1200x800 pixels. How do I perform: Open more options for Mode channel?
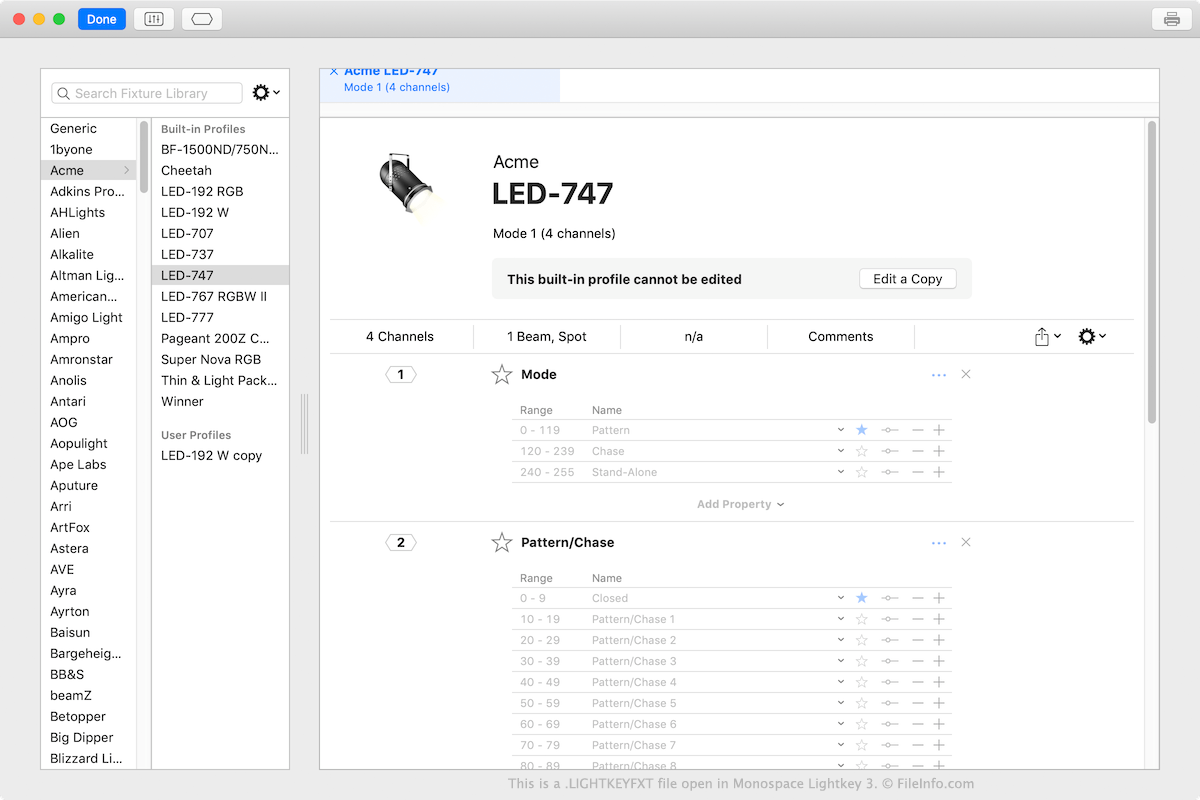click(938, 375)
